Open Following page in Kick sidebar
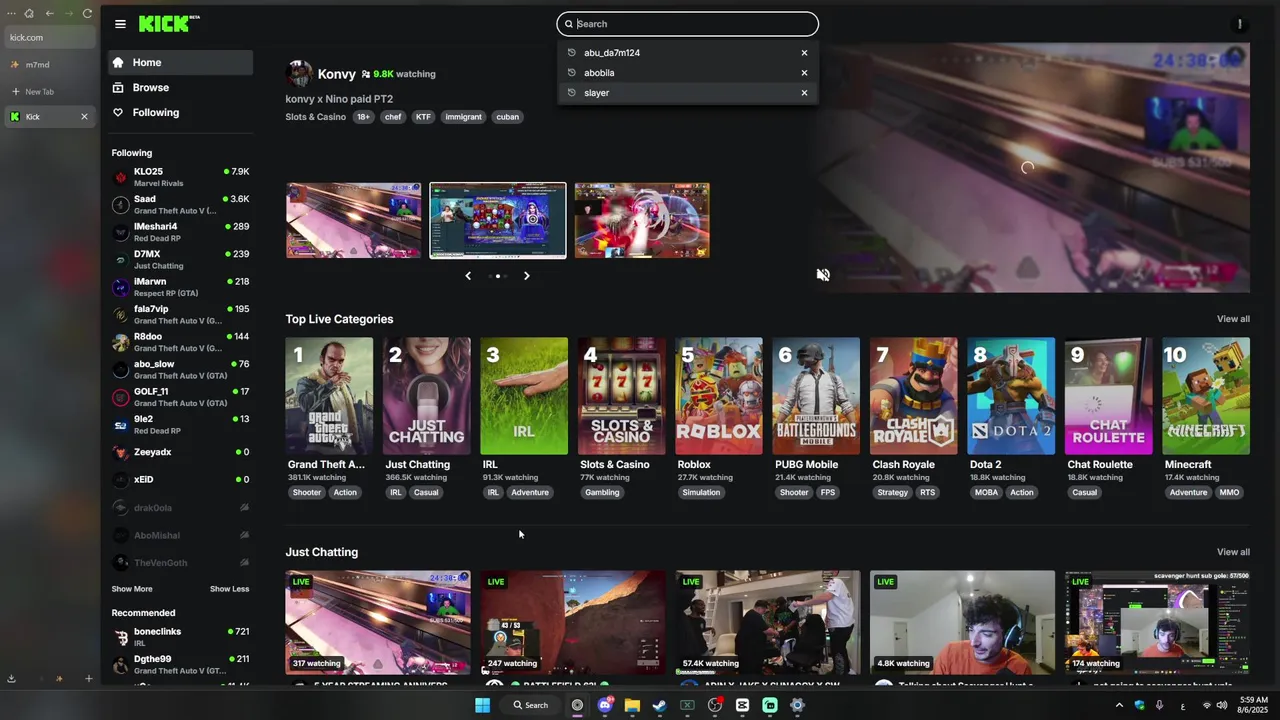The image size is (1280, 720). (x=181, y=112)
